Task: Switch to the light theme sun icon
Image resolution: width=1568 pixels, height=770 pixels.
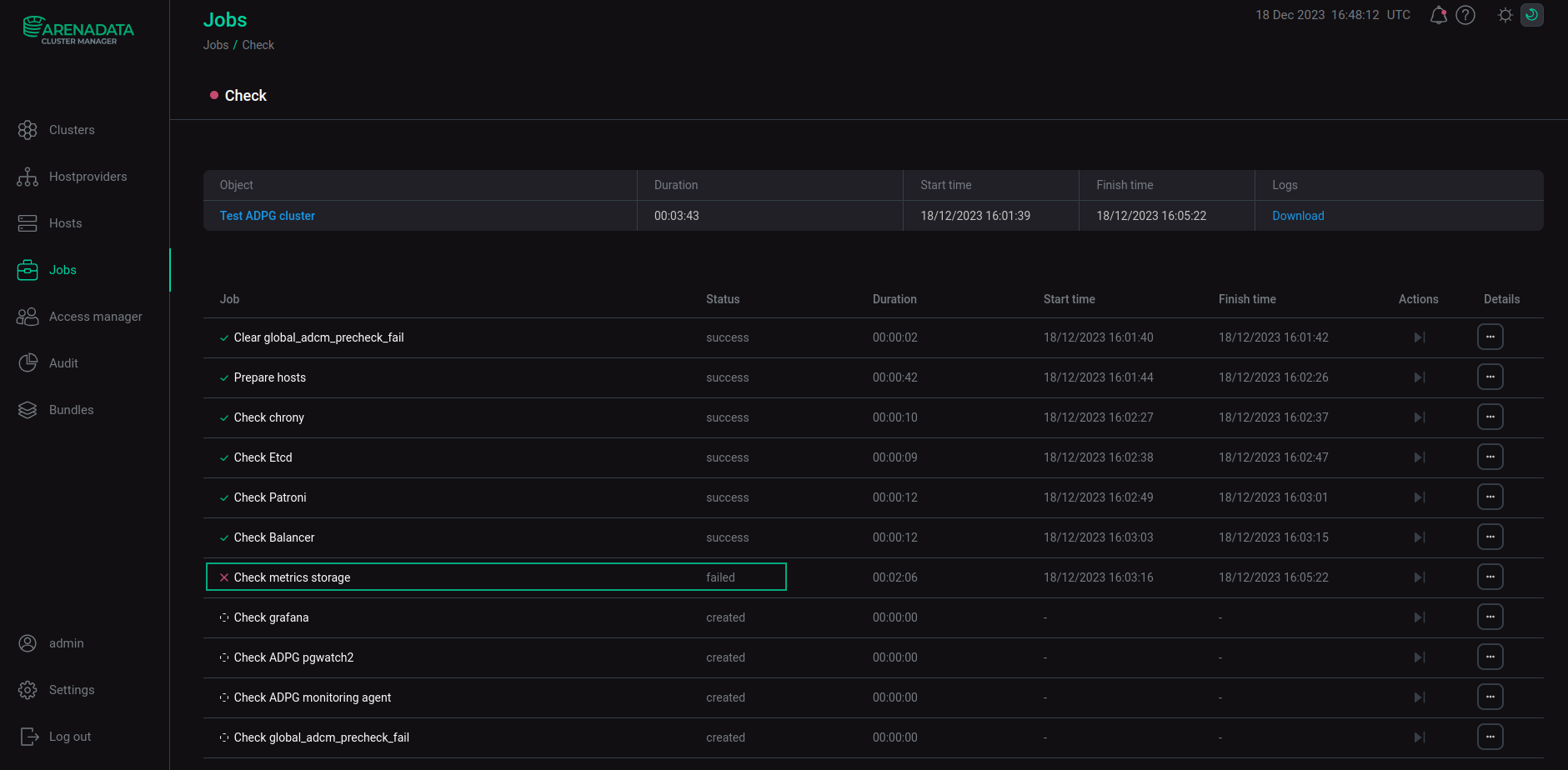Action: point(1505,15)
